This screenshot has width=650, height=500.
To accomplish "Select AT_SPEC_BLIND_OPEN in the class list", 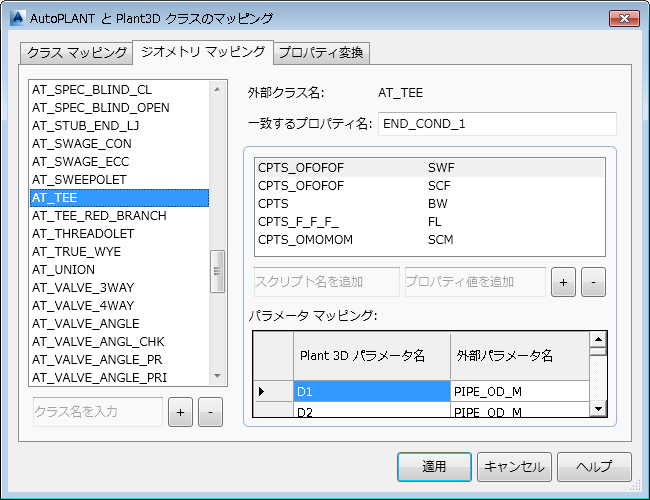I will [119, 108].
